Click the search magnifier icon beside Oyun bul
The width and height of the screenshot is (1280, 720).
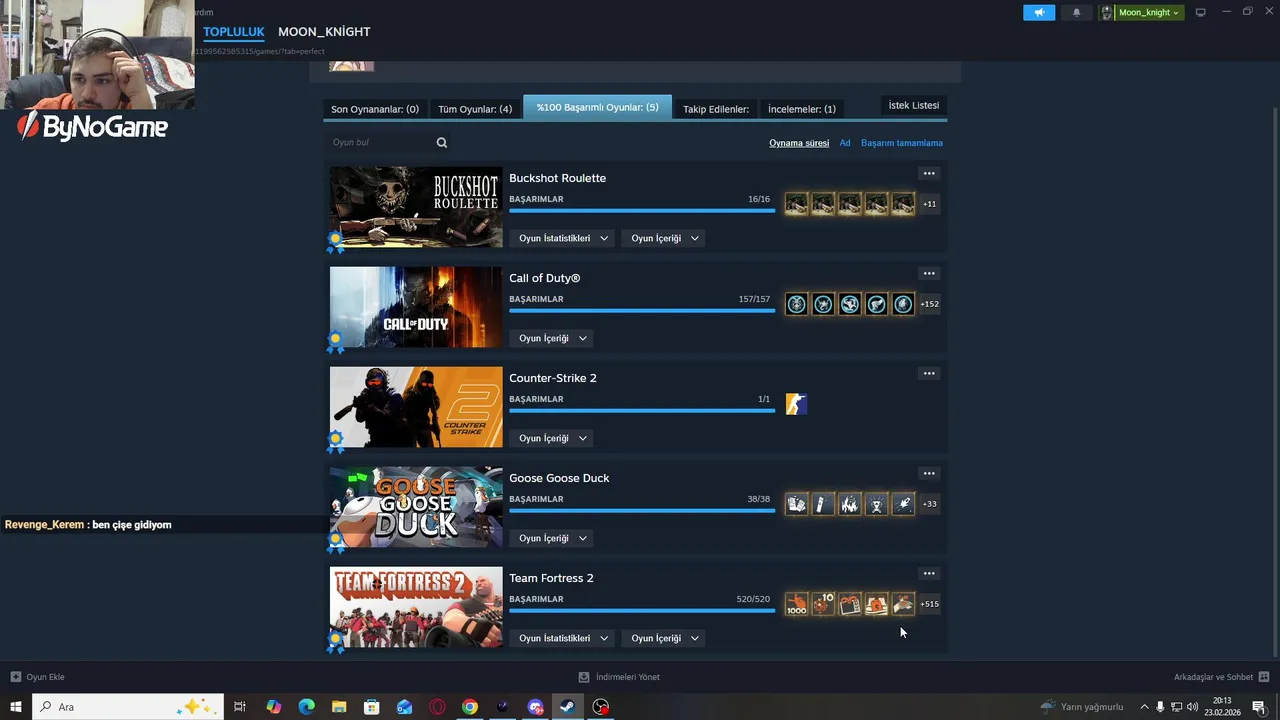[x=441, y=142]
